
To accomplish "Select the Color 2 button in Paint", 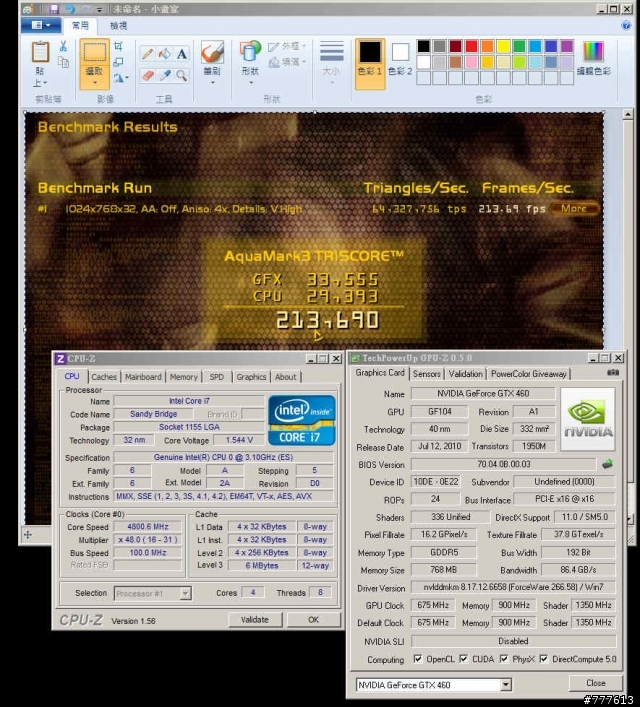I will pyautogui.click(x=400, y=61).
